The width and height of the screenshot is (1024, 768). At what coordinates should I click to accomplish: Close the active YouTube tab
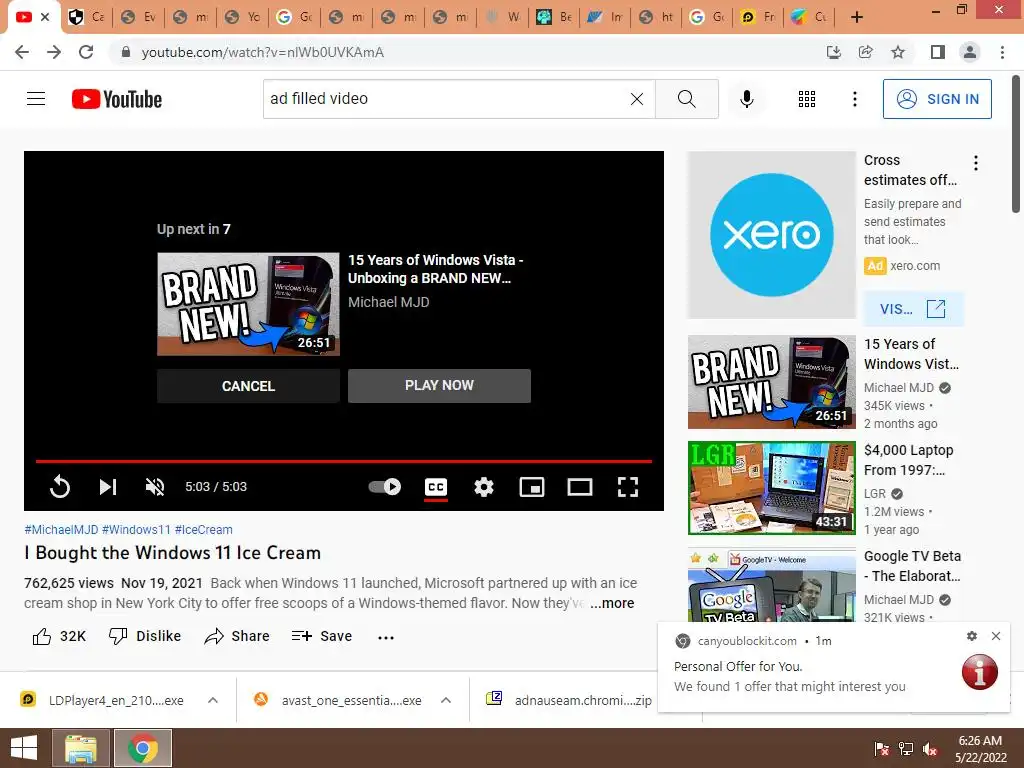click(45, 17)
